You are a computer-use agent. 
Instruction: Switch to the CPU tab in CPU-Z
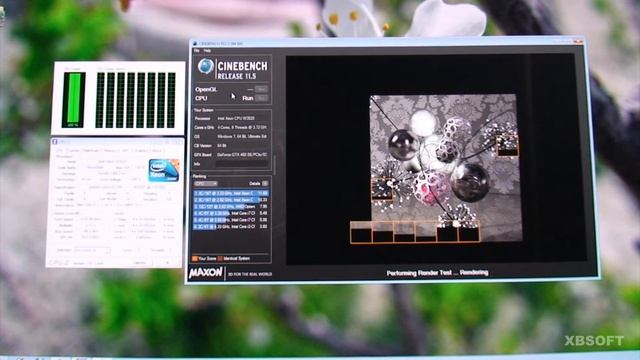[x=60, y=151]
